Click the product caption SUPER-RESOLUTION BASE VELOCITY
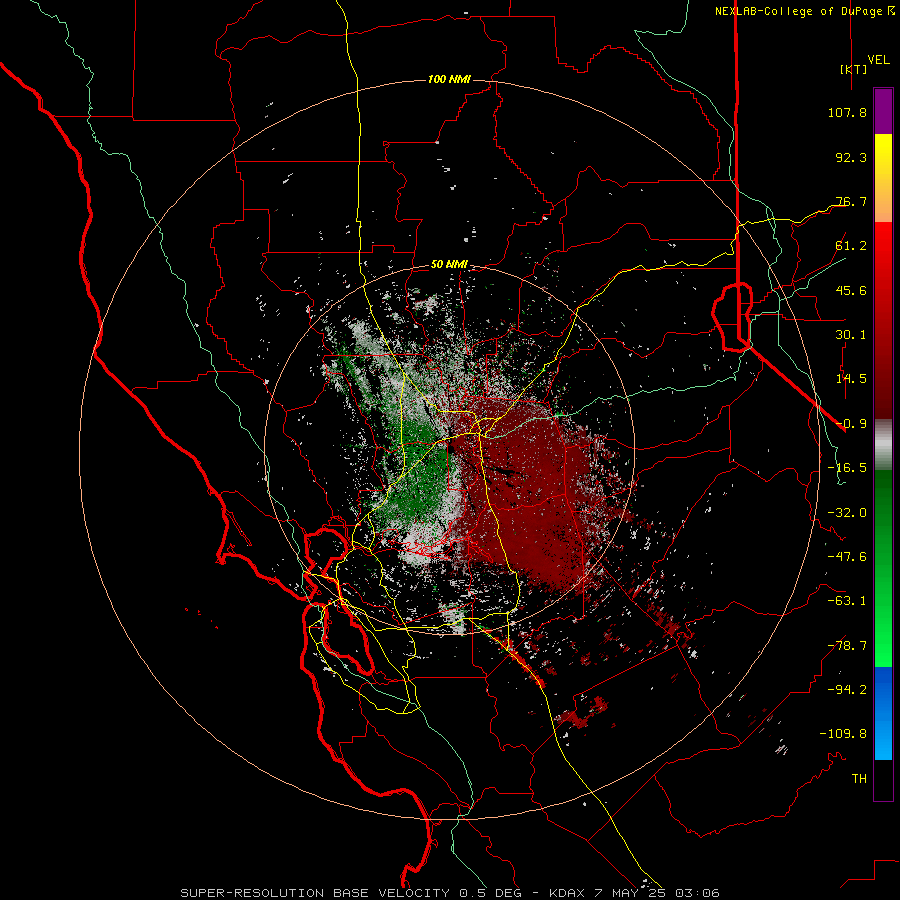The image size is (900, 900). point(315,893)
